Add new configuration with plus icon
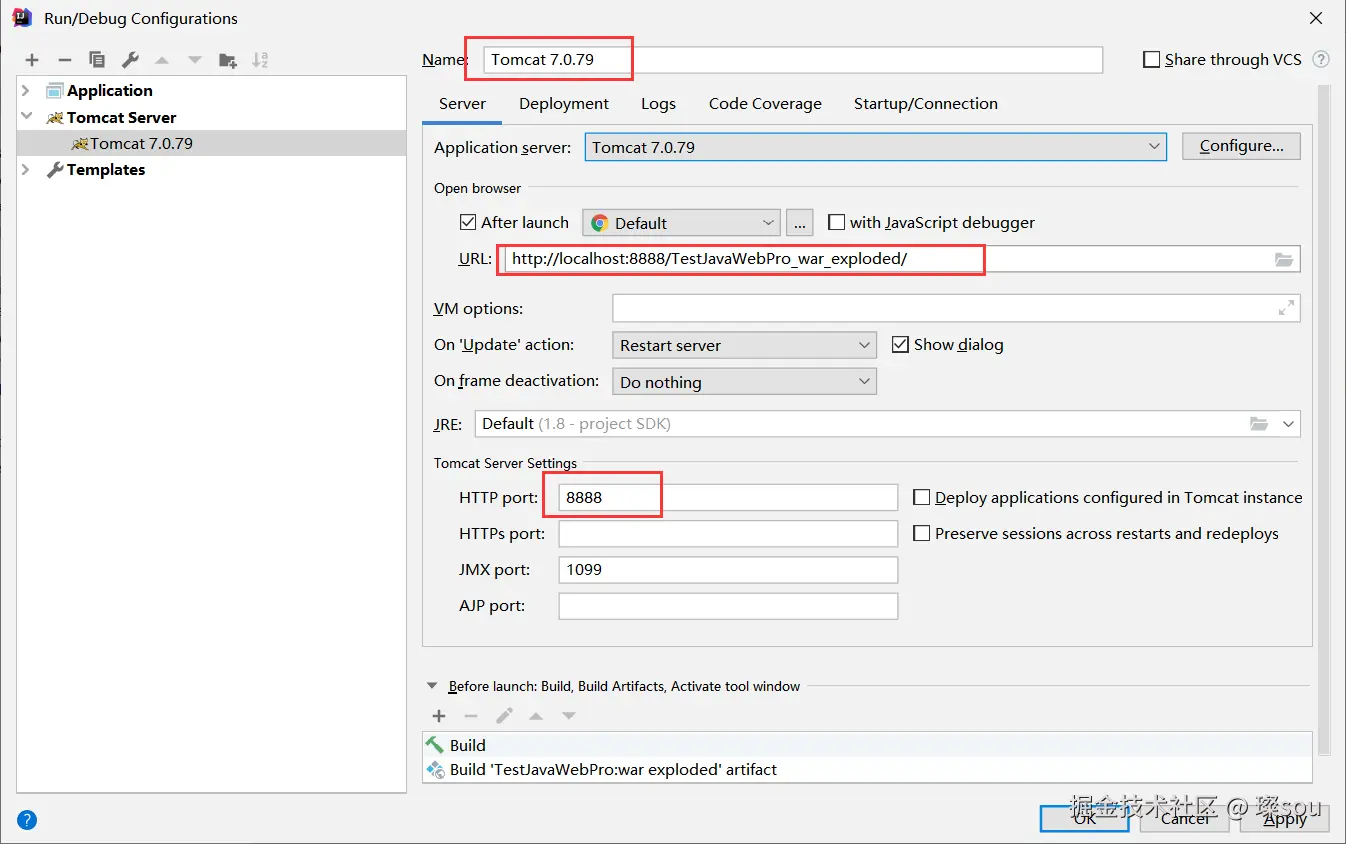Screen dimensions: 1346x844 point(32,60)
